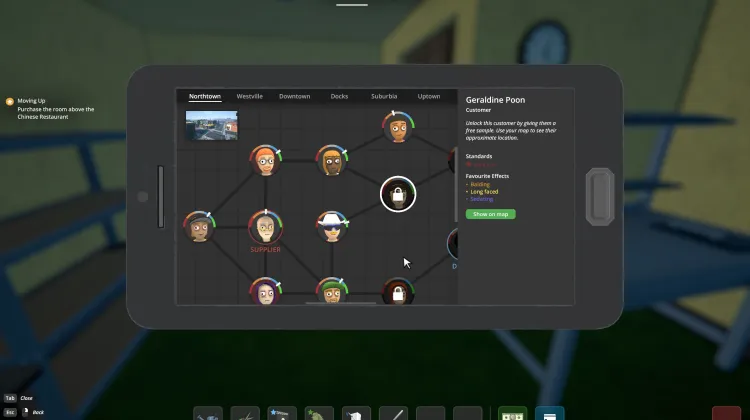Select the Northtown tab
This screenshot has height=420, width=750.
click(205, 97)
